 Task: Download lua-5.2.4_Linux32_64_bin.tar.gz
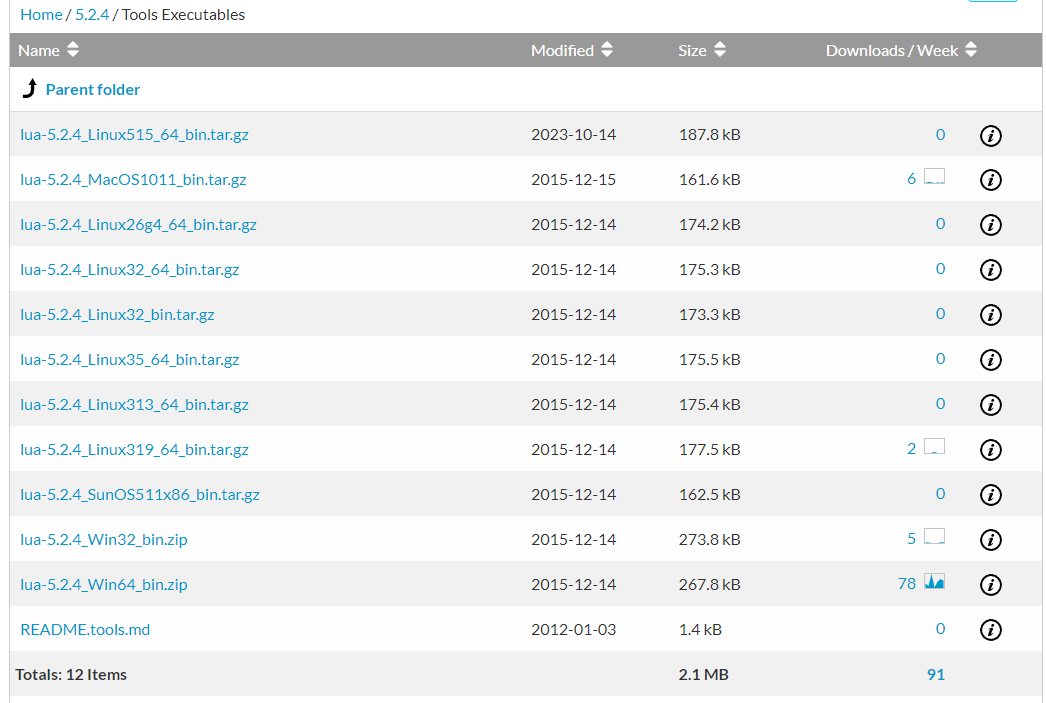[x=129, y=269]
